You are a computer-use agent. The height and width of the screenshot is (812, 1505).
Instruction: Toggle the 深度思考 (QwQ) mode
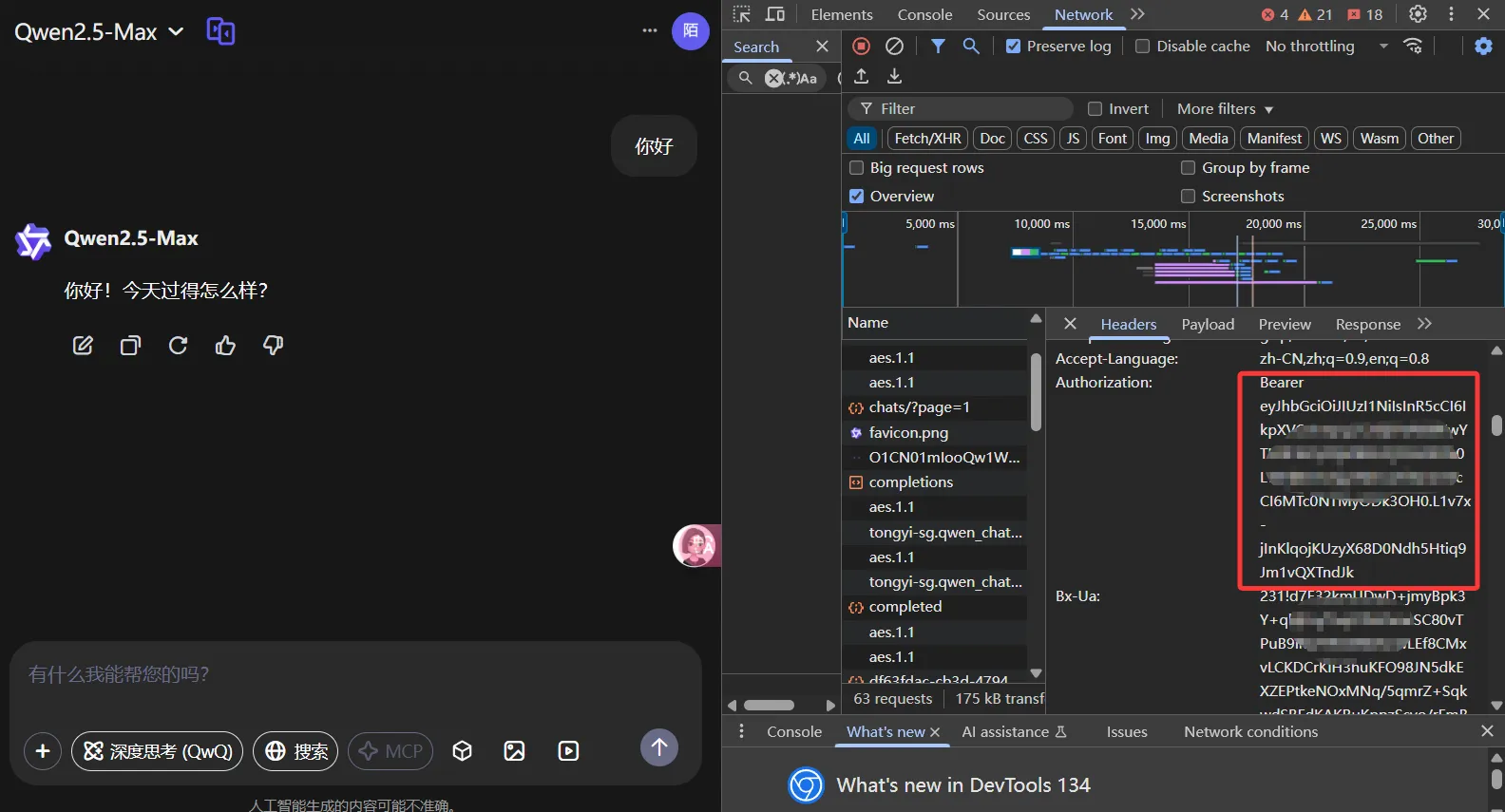158,751
